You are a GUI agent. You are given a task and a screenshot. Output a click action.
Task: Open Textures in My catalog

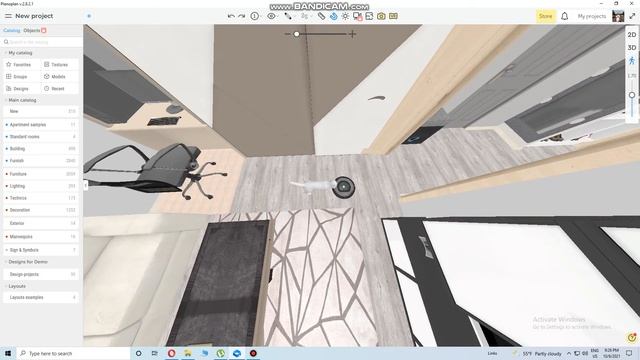(60, 64)
